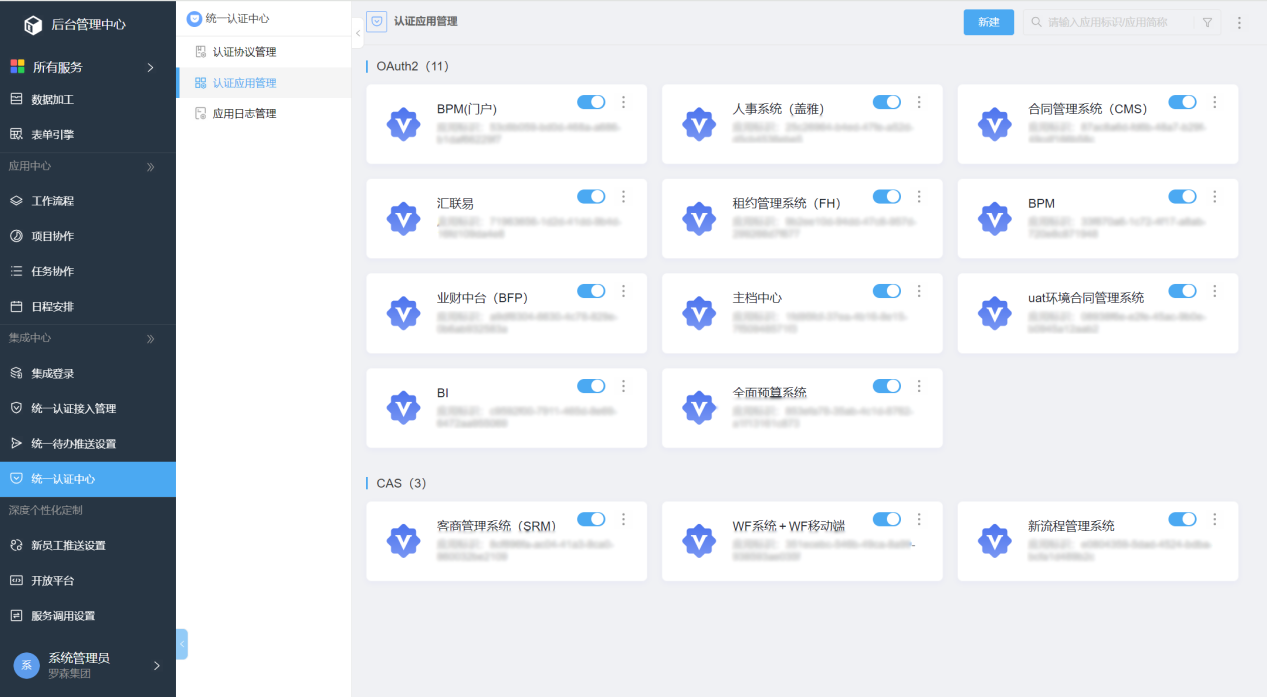Open 认证协议管理 menu item
This screenshot has height=697, width=1267.
[244, 52]
